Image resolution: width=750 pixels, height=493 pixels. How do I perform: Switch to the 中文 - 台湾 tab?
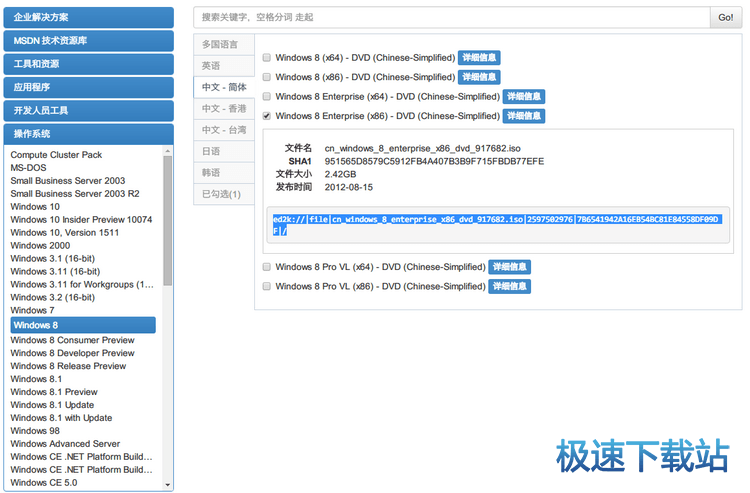coord(224,130)
